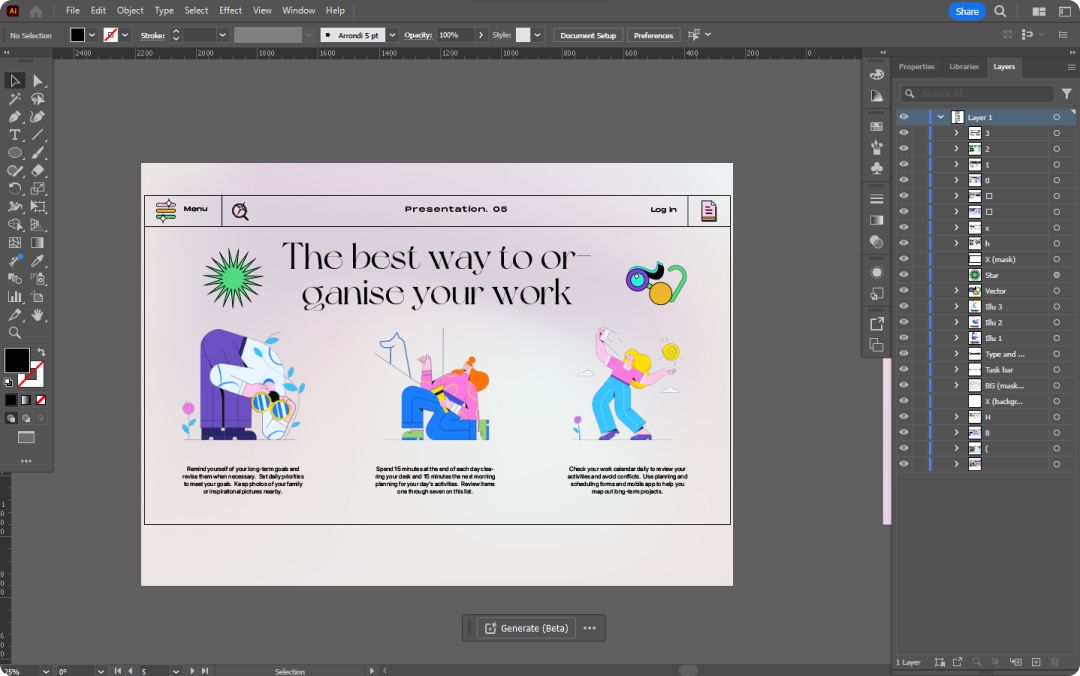This screenshot has height=676, width=1080.
Task: Select the Zoom tool in toolbar
Action: [x=15, y=333]
